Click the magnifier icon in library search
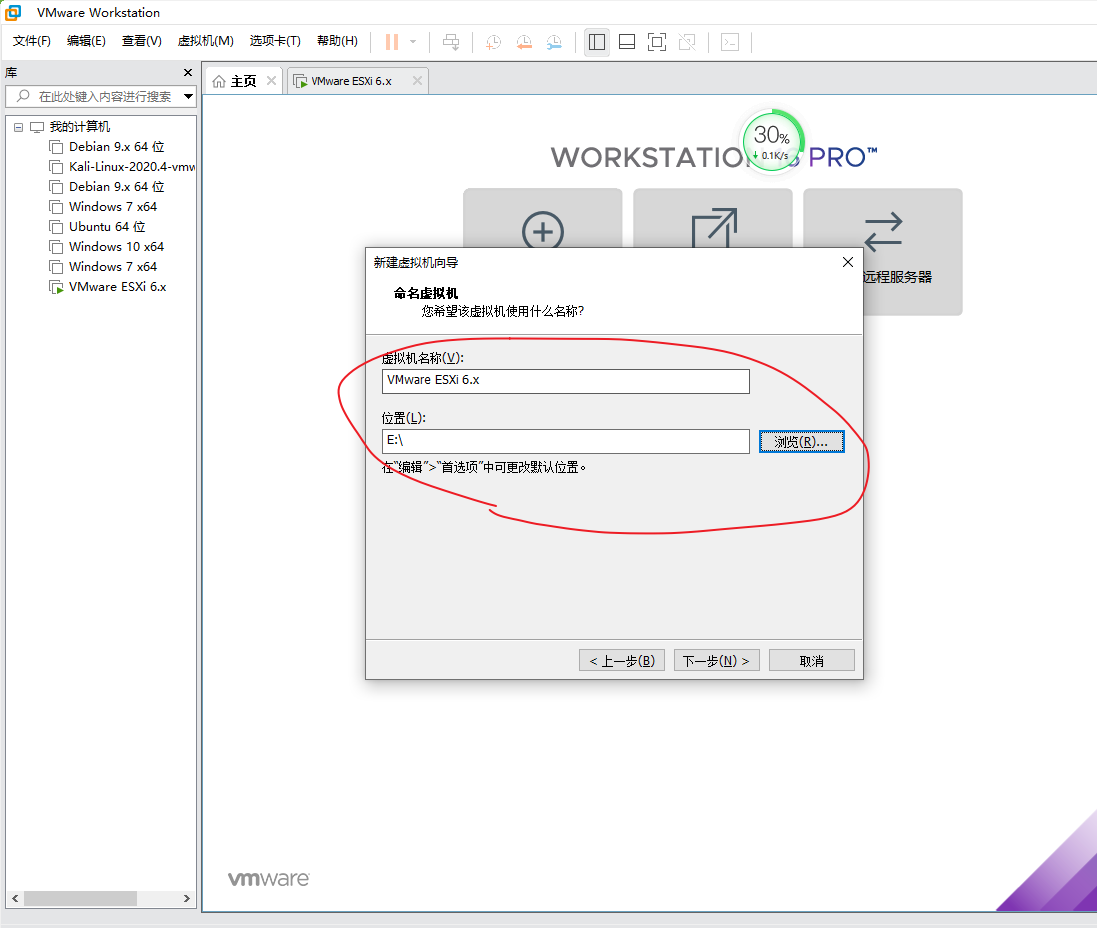This screenshot has height=928, width=1097. coord(23,96)
